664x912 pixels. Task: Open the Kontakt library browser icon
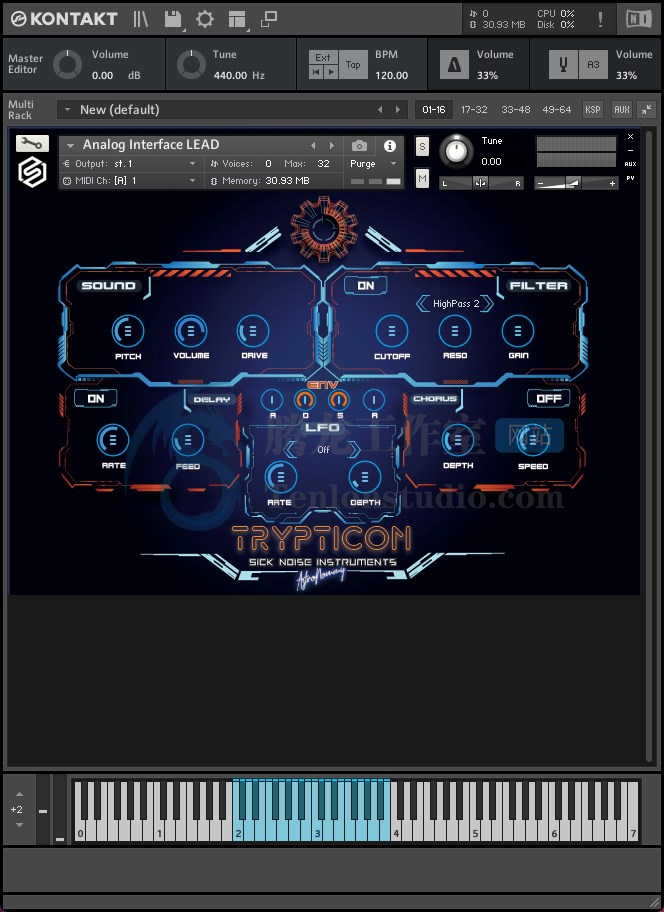141,19
